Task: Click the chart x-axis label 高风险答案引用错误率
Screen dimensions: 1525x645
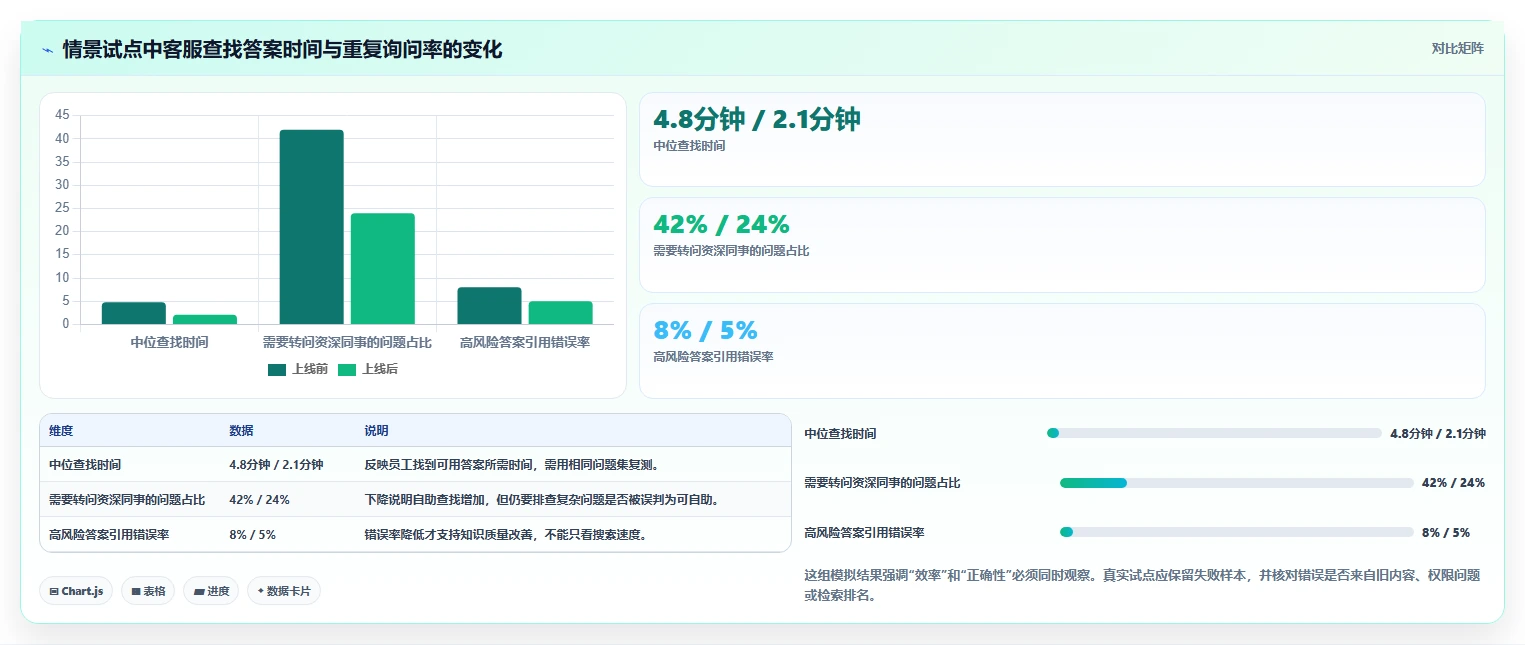Action: 525,342
